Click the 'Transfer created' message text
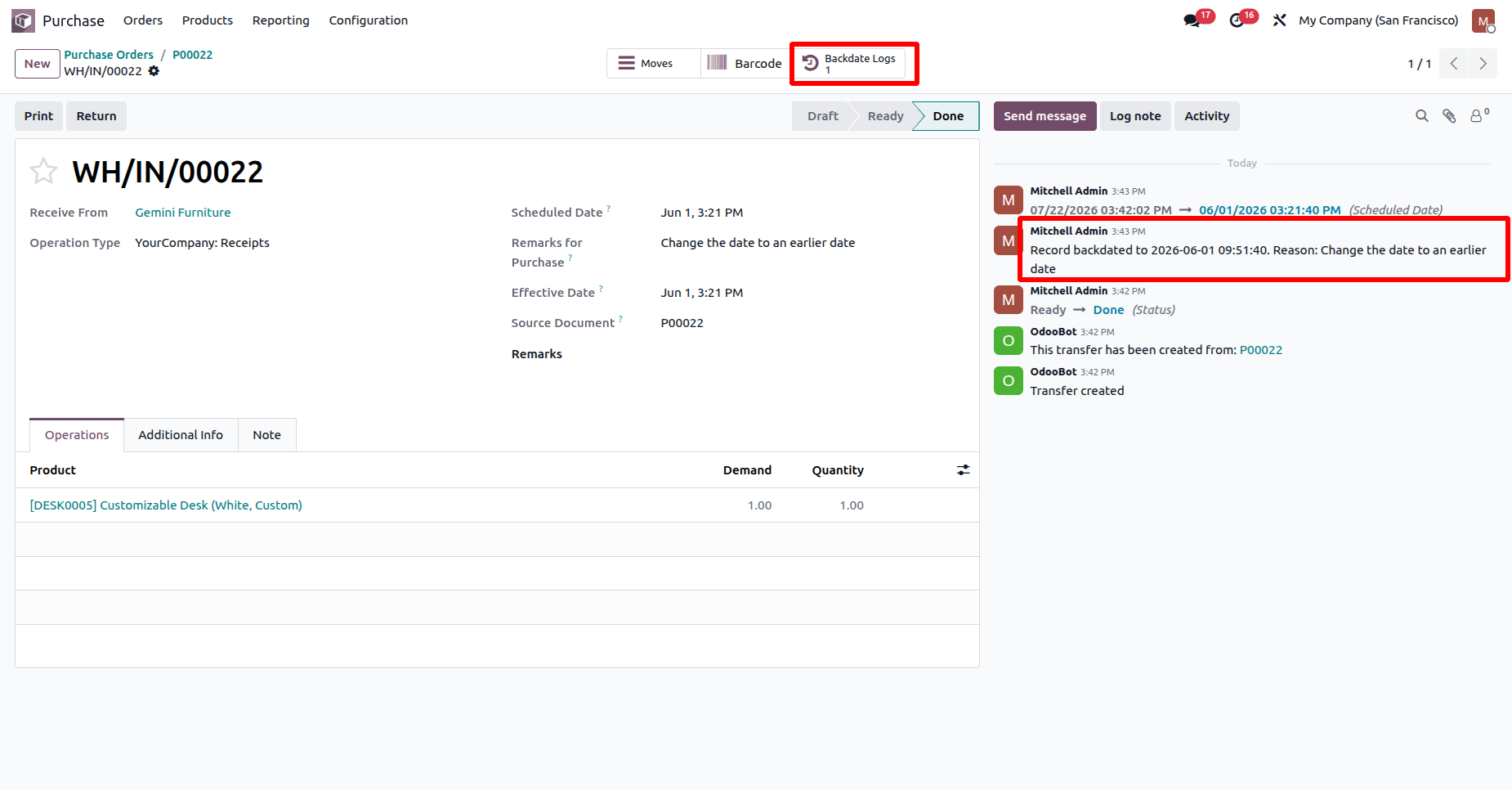 pyautogui.click(x=1076, y=391)
